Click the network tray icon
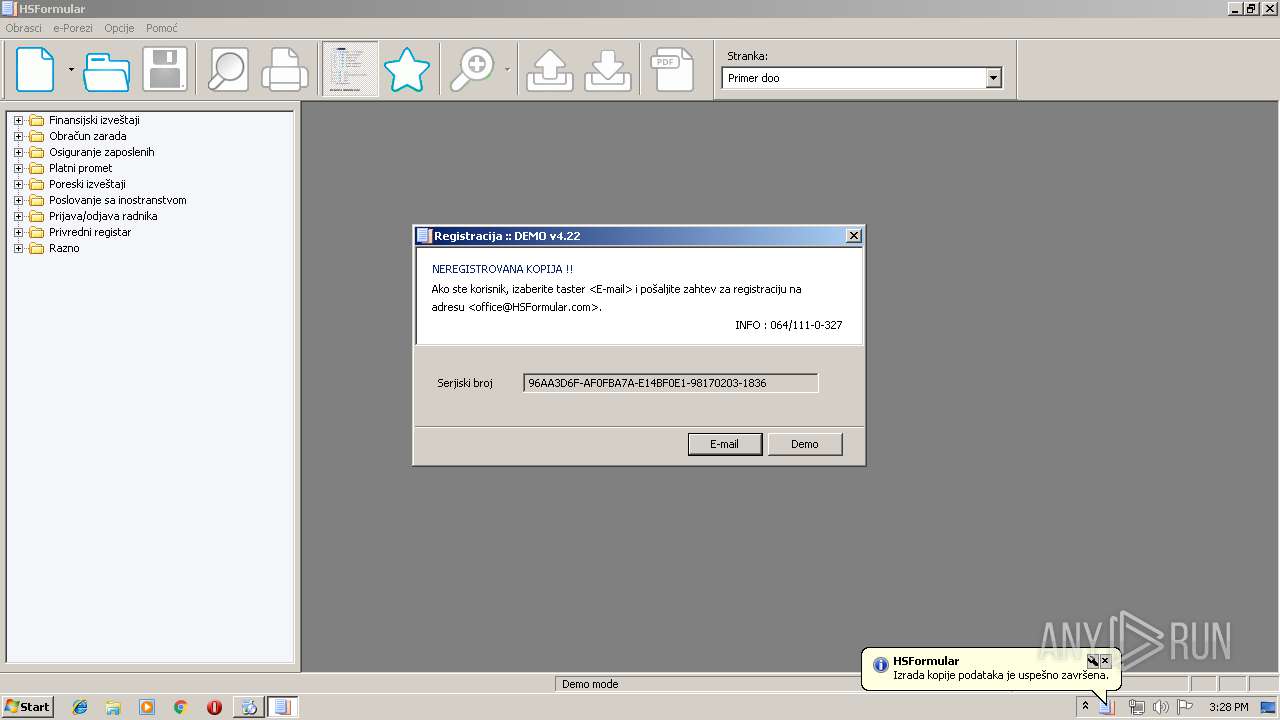Viewport: 1280px width, 720px height. [1137, 707]
